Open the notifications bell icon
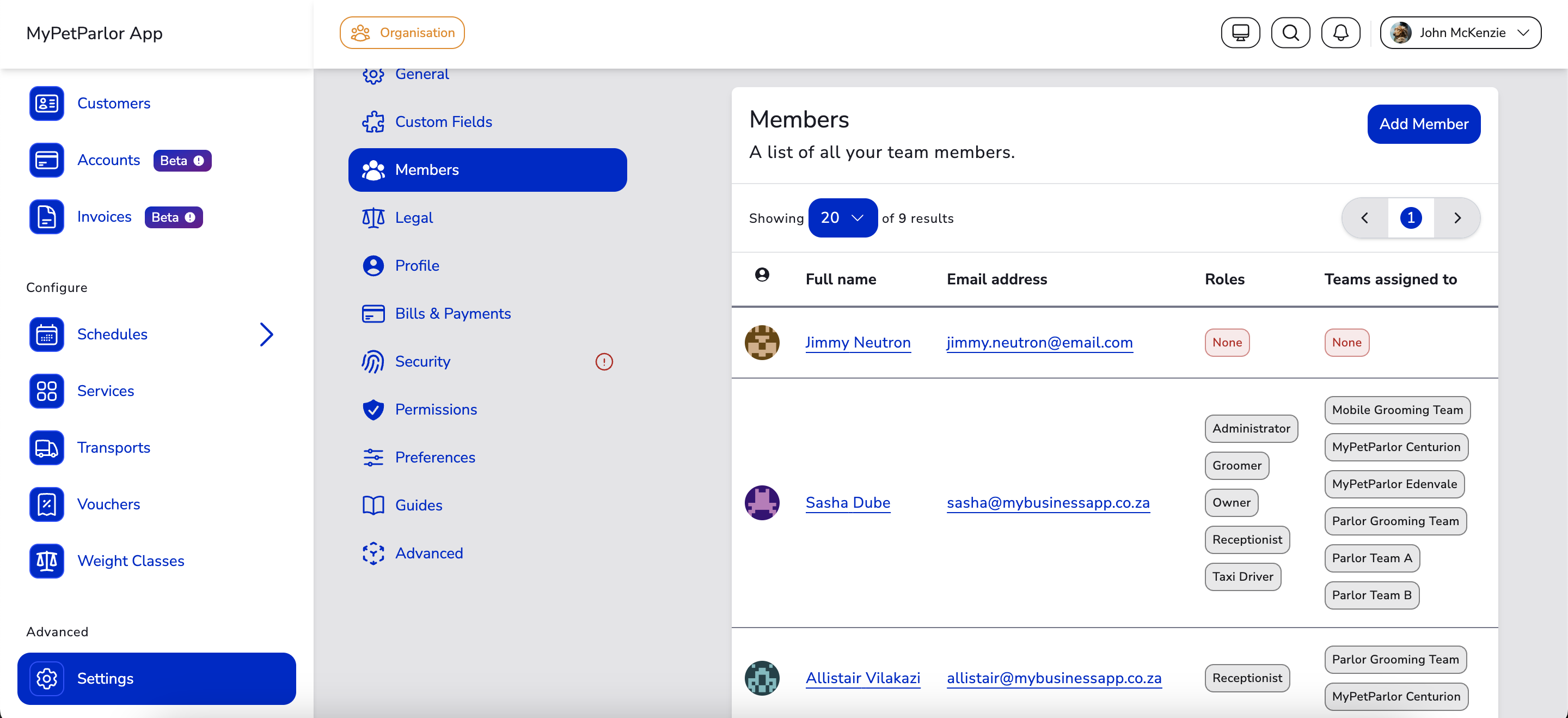This screenshot has height=718, width=1568. click(1340, 33)
